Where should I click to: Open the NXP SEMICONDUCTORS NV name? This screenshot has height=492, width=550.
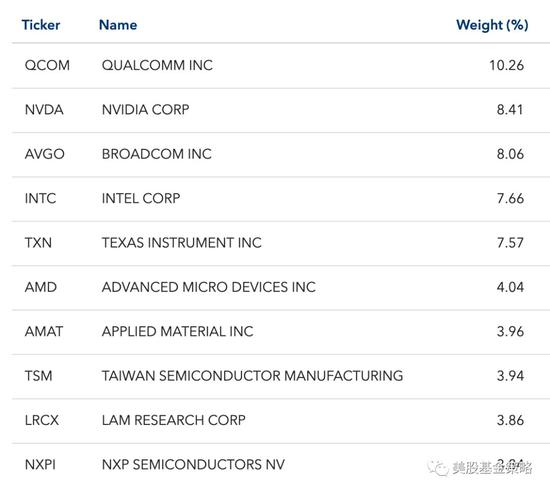[x=193, y=465]
